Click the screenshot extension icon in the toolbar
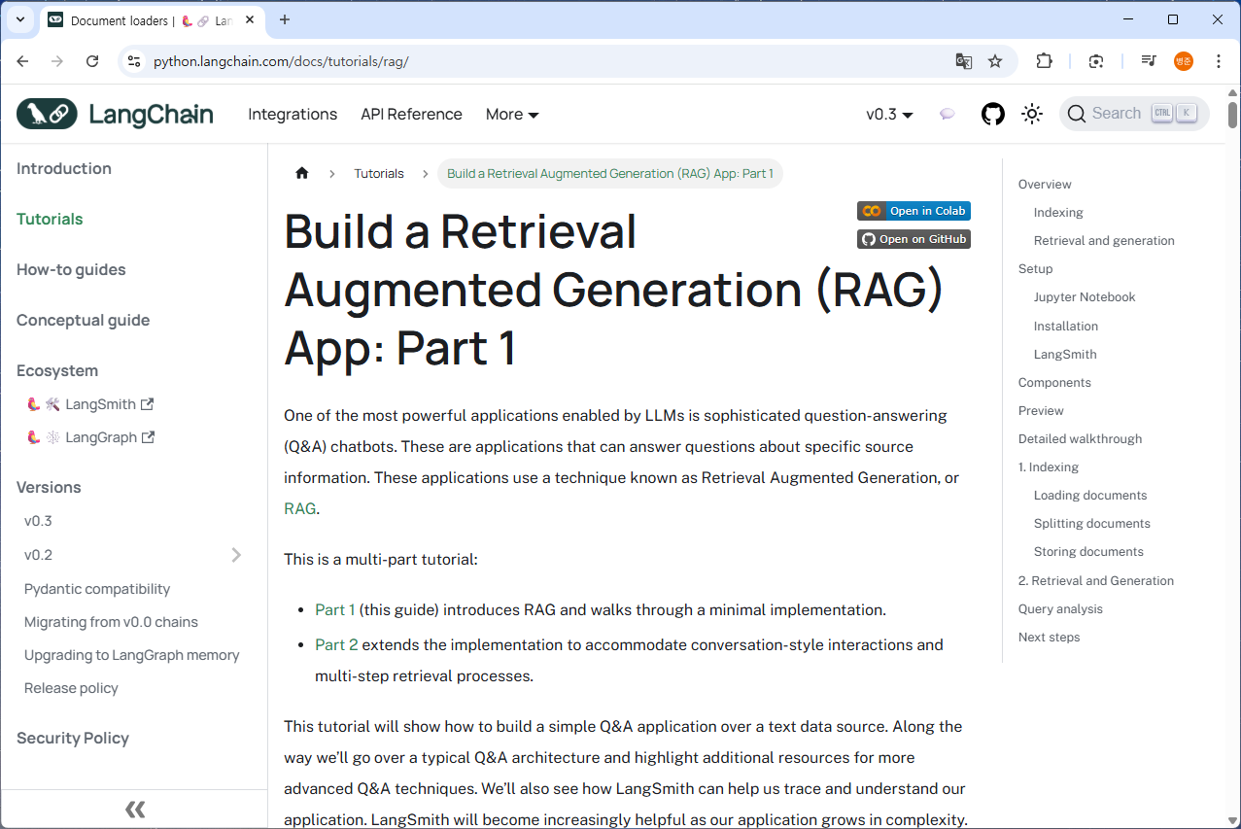Image resolution: width=1241 pixels, height=829 pixels. (1096, 61)
